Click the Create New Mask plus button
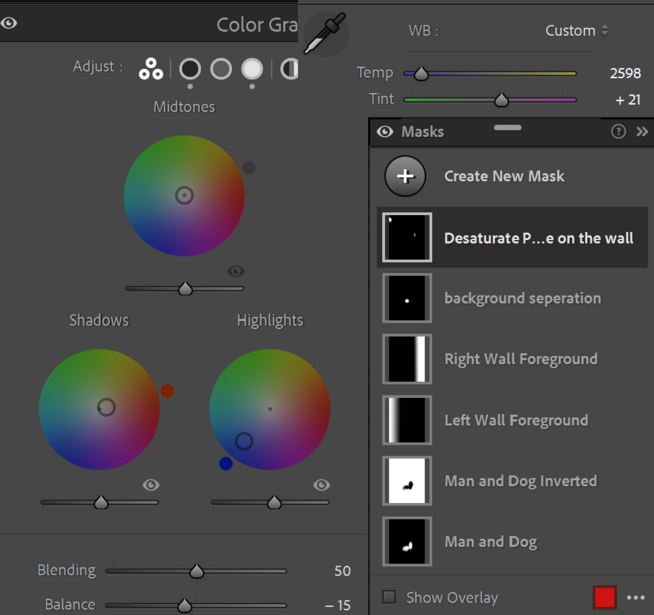This screenshot has width=654, height=615. pyautogui.click(x=405, y=176)
